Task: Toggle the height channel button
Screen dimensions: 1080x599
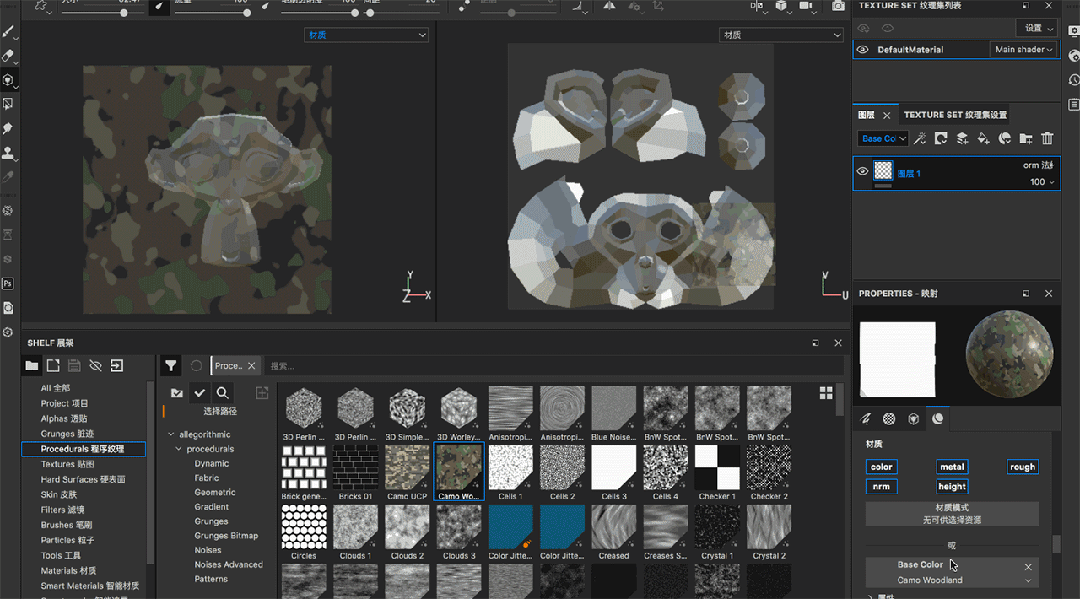Action: 953,487
